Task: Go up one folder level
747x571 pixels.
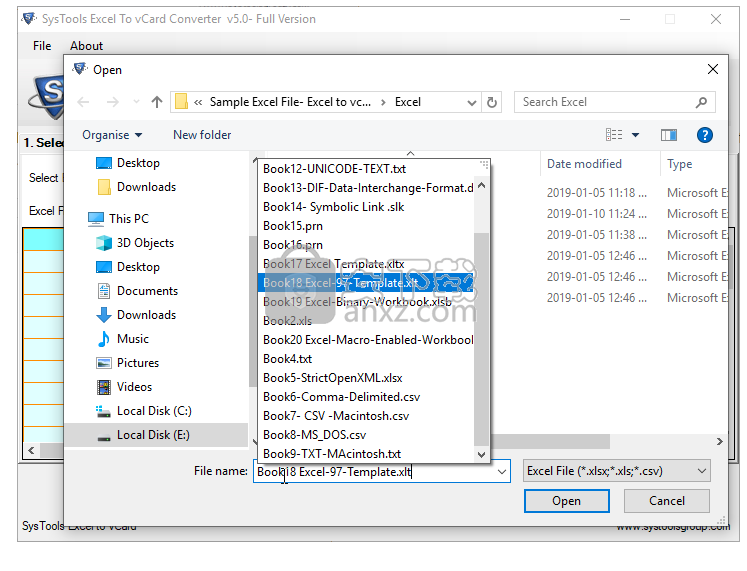Action: point(157,102)
